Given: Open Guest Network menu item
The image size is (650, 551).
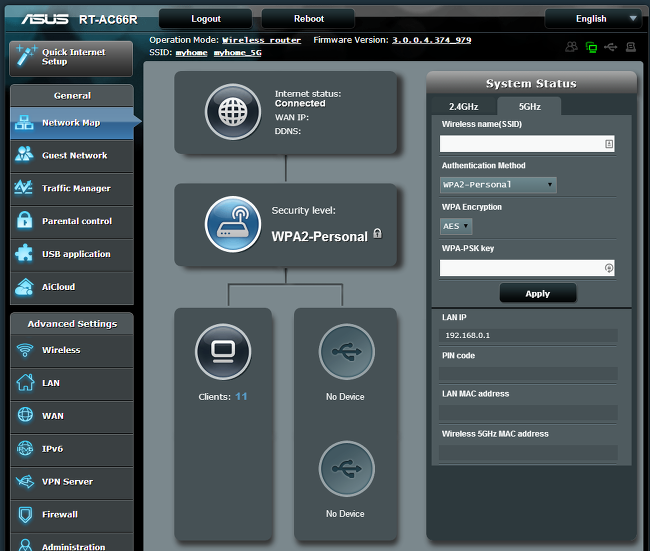Looking at the screenshot, I should (x=72, y=155).
